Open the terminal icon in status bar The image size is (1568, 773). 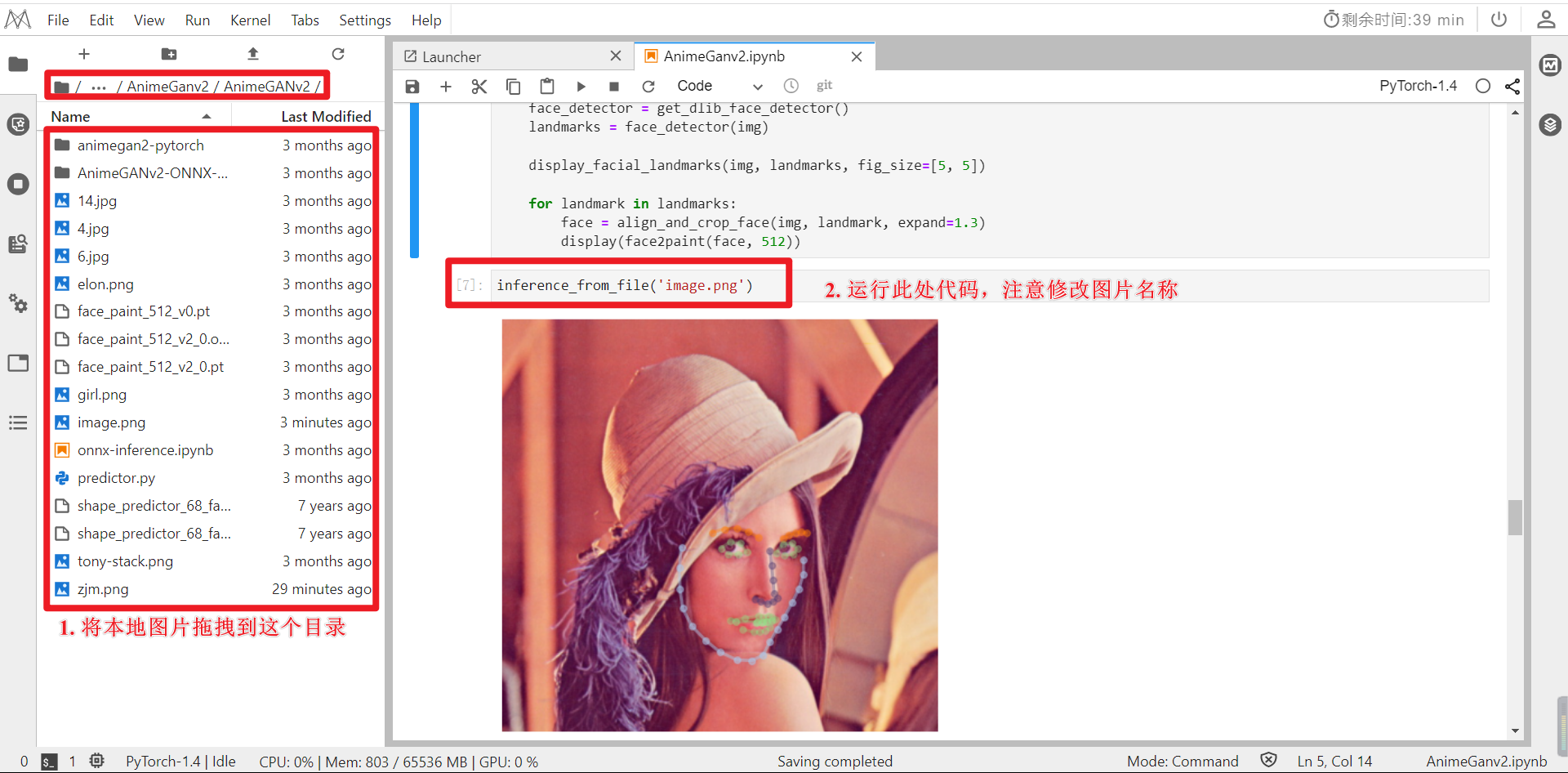pyautogui.click(x=49, y=762)
